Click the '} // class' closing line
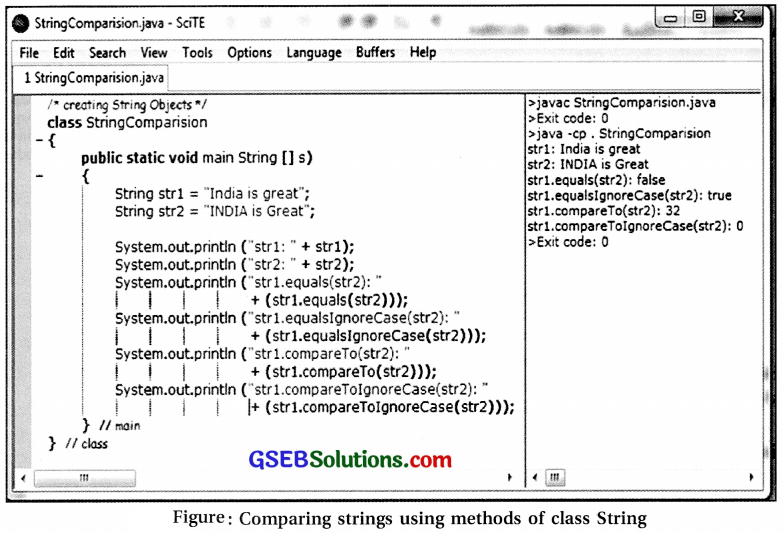 click(78, 443)
